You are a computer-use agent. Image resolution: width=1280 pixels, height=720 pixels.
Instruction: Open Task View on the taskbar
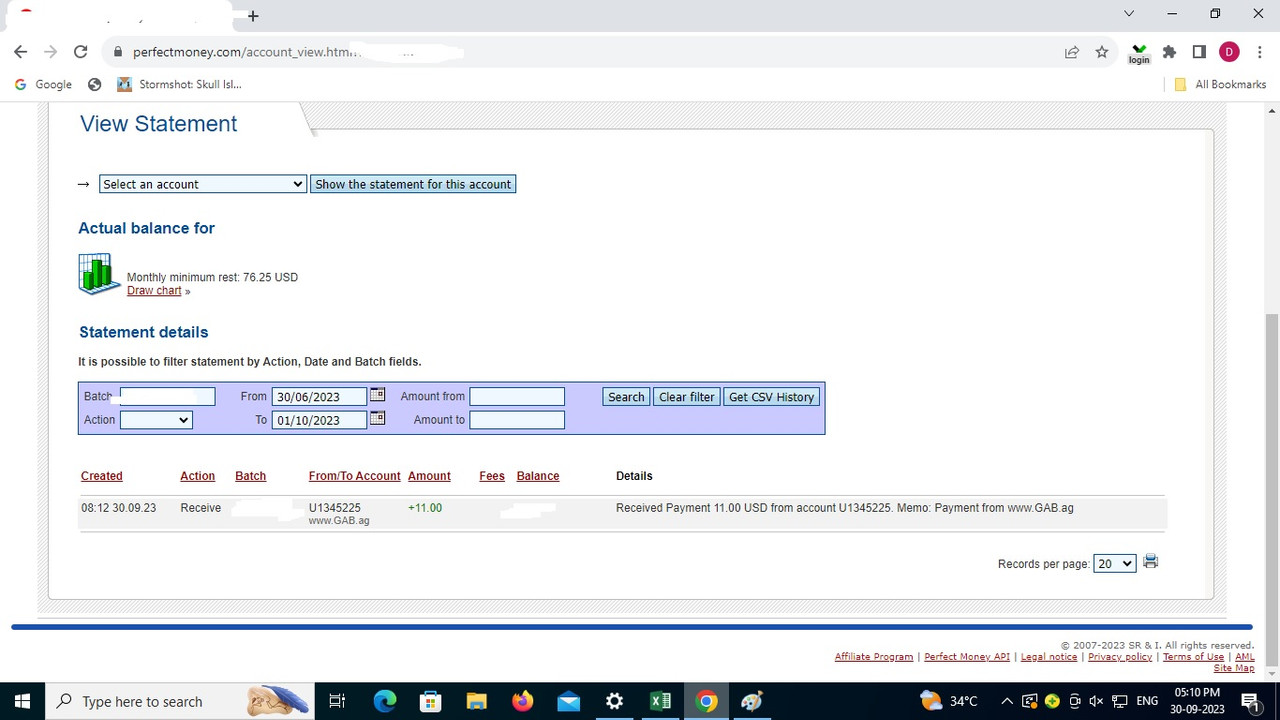coord(337,701)
